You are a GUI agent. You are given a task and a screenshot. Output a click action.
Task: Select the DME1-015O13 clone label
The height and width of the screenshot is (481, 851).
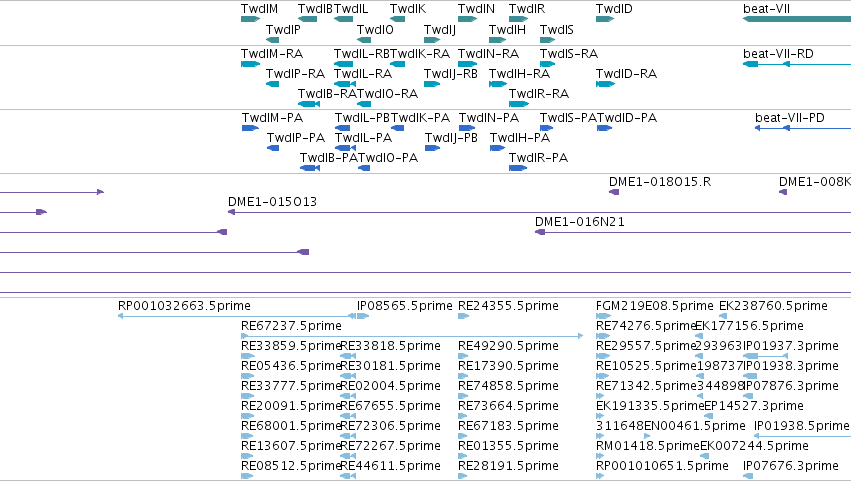tap(272, 202)
